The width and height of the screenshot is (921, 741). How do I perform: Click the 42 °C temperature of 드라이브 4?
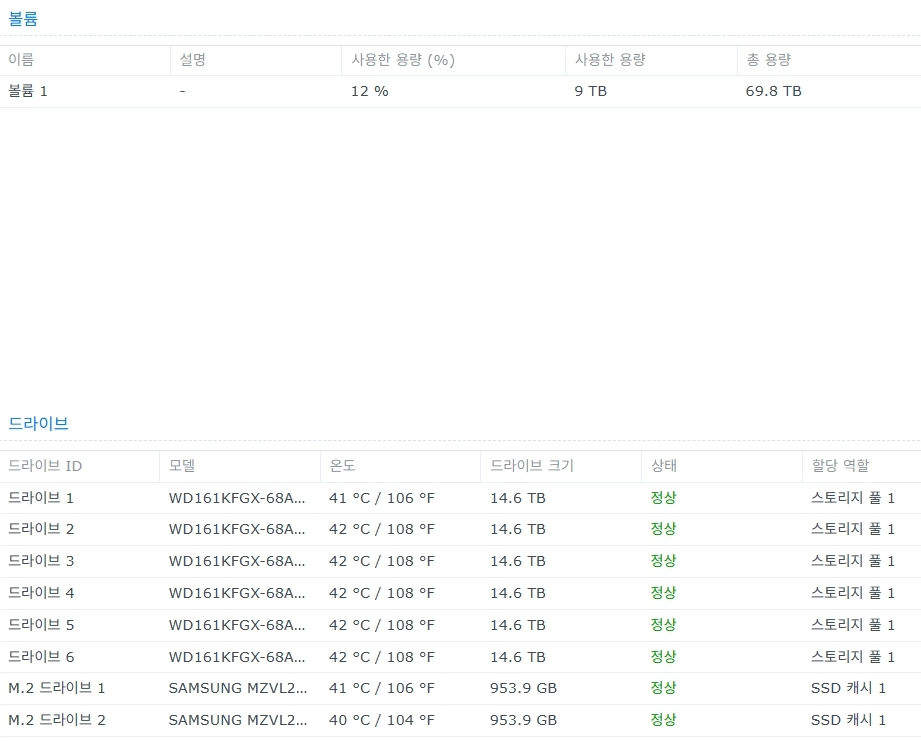tap(382, 593)
